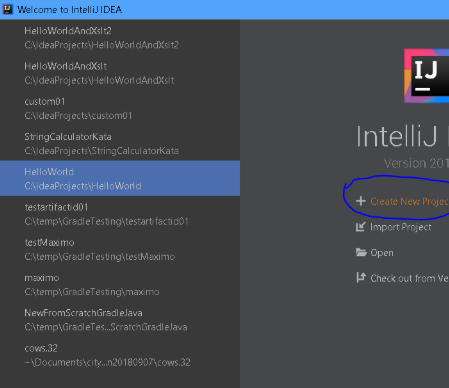Select the highlighted HelloWorld project

point(120,178)
